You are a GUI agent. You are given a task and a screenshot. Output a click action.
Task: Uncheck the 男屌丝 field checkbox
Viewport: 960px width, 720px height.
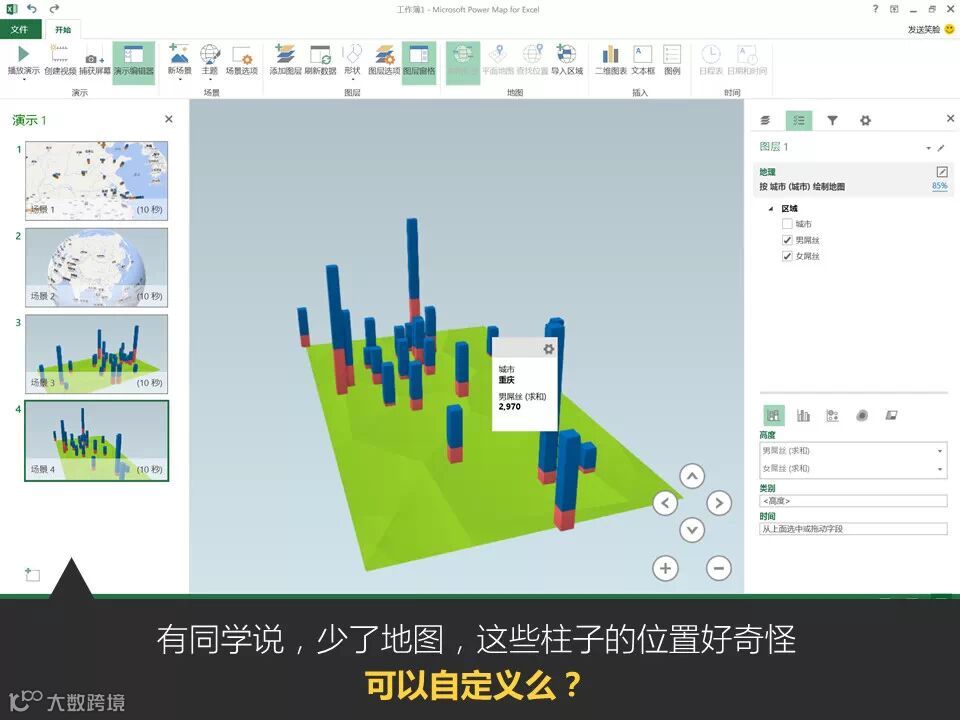pos(787,240)
